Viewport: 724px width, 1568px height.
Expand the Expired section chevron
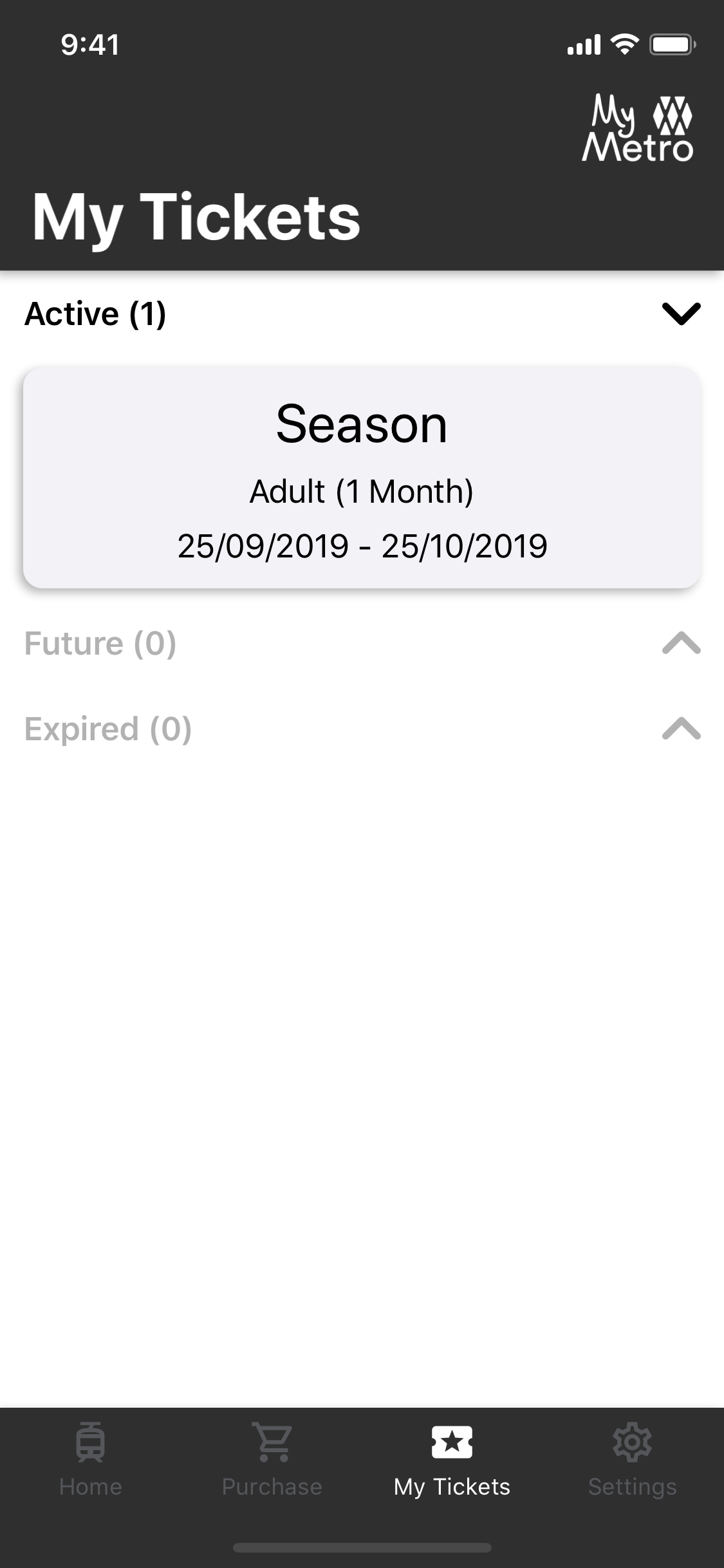(681, 729)
